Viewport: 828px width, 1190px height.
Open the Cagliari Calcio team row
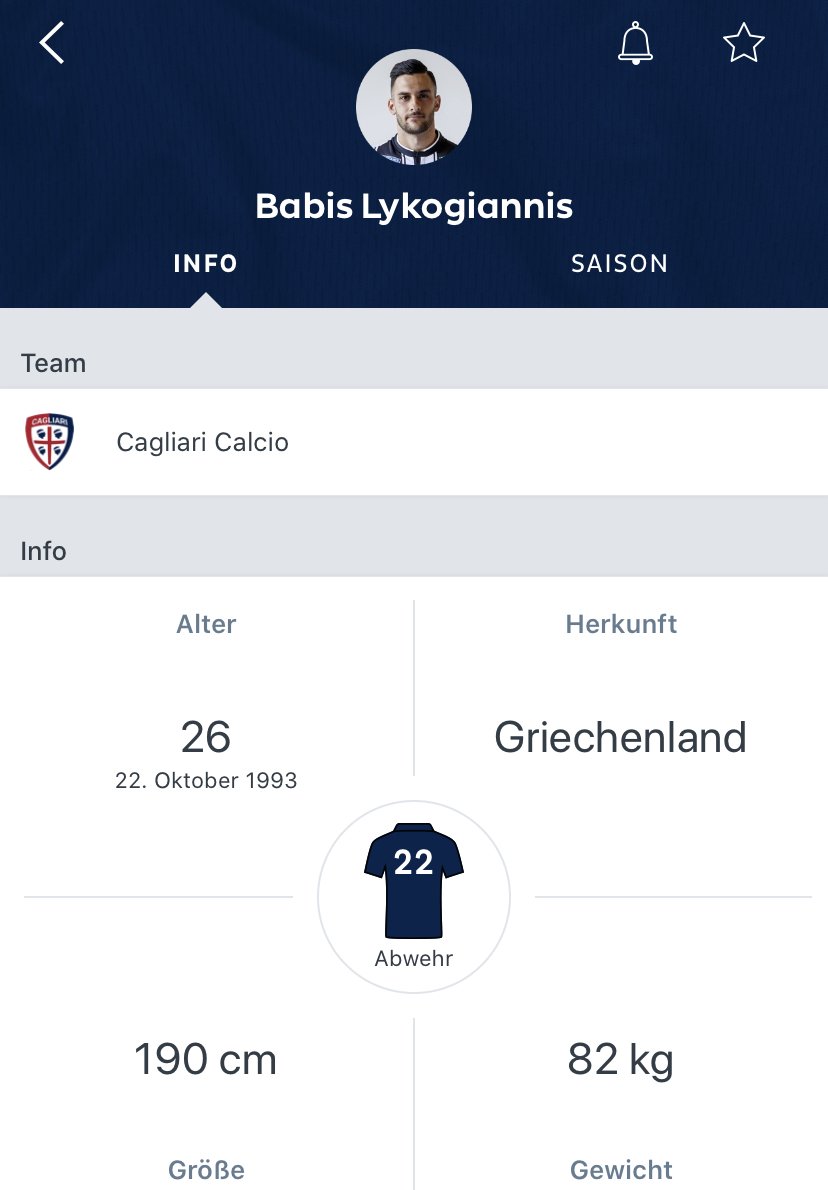pos(414,442)
